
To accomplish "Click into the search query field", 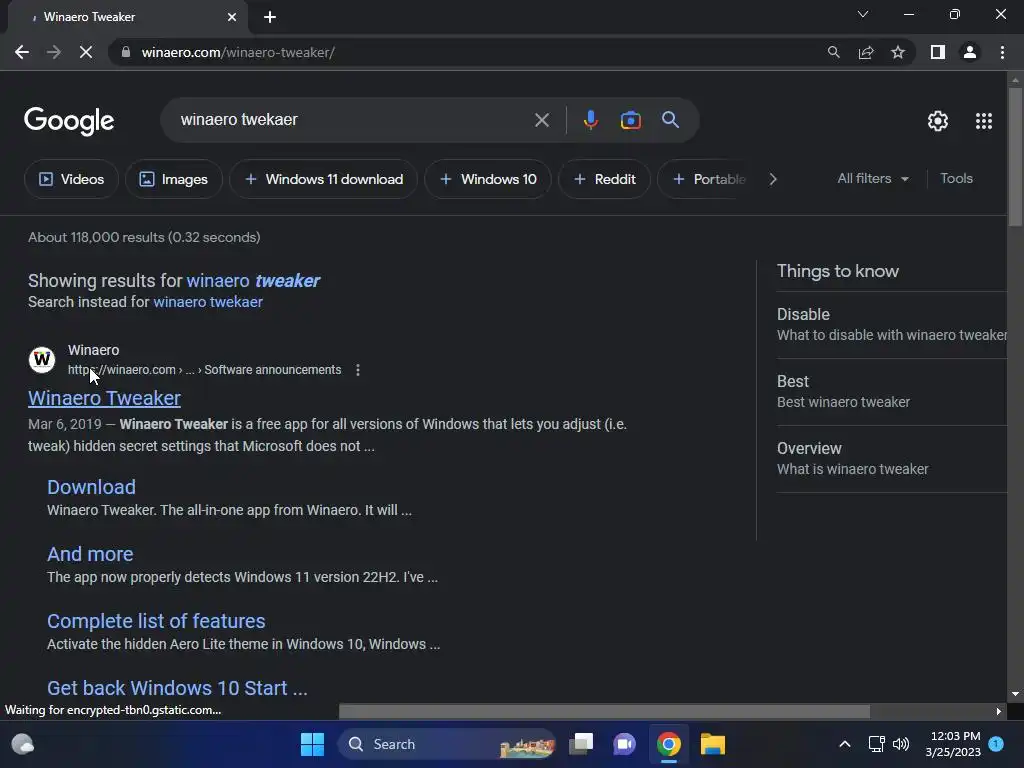I will [353, 120].
